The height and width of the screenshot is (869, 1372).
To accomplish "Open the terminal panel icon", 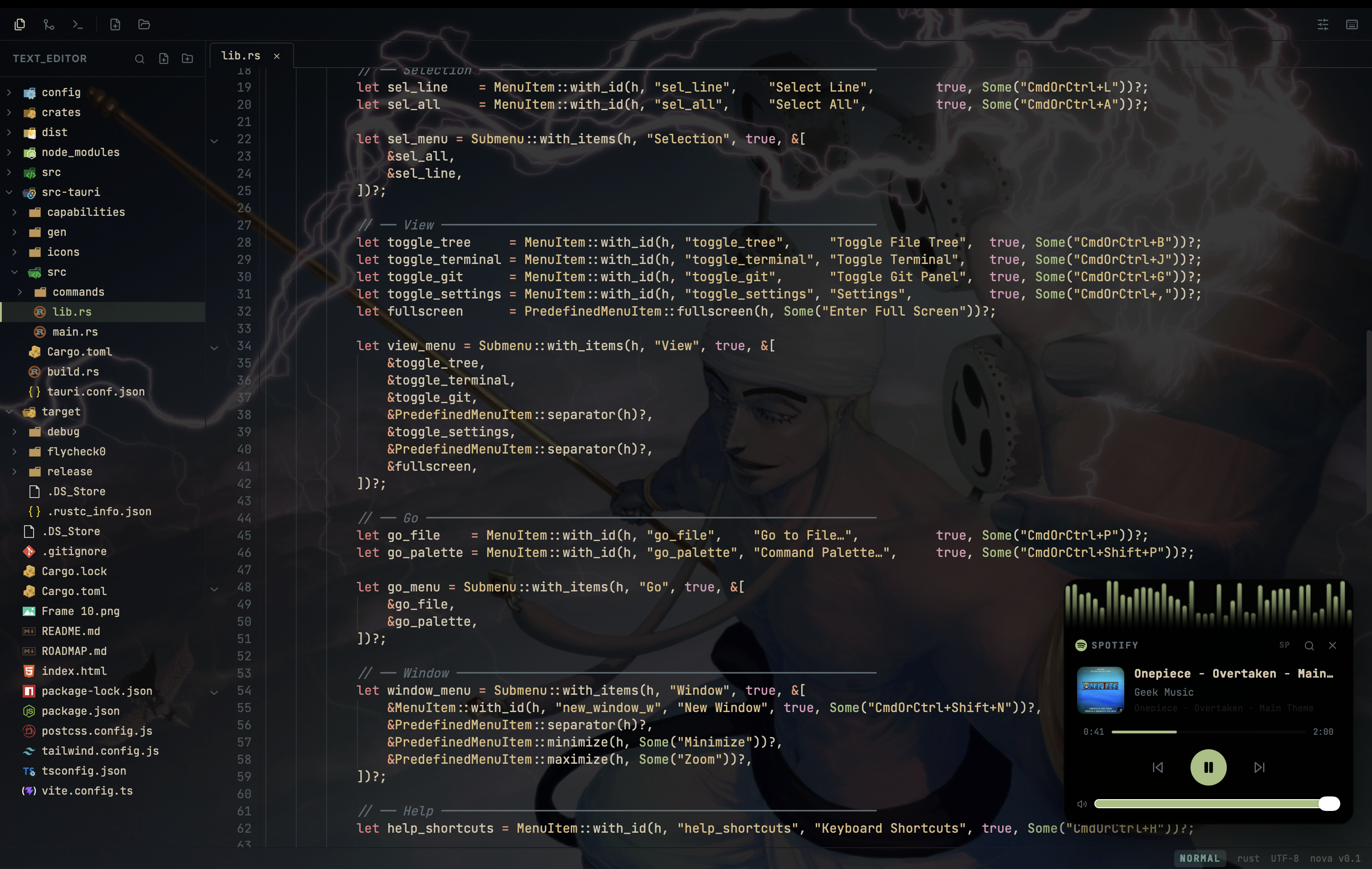I will click(78, 24).
